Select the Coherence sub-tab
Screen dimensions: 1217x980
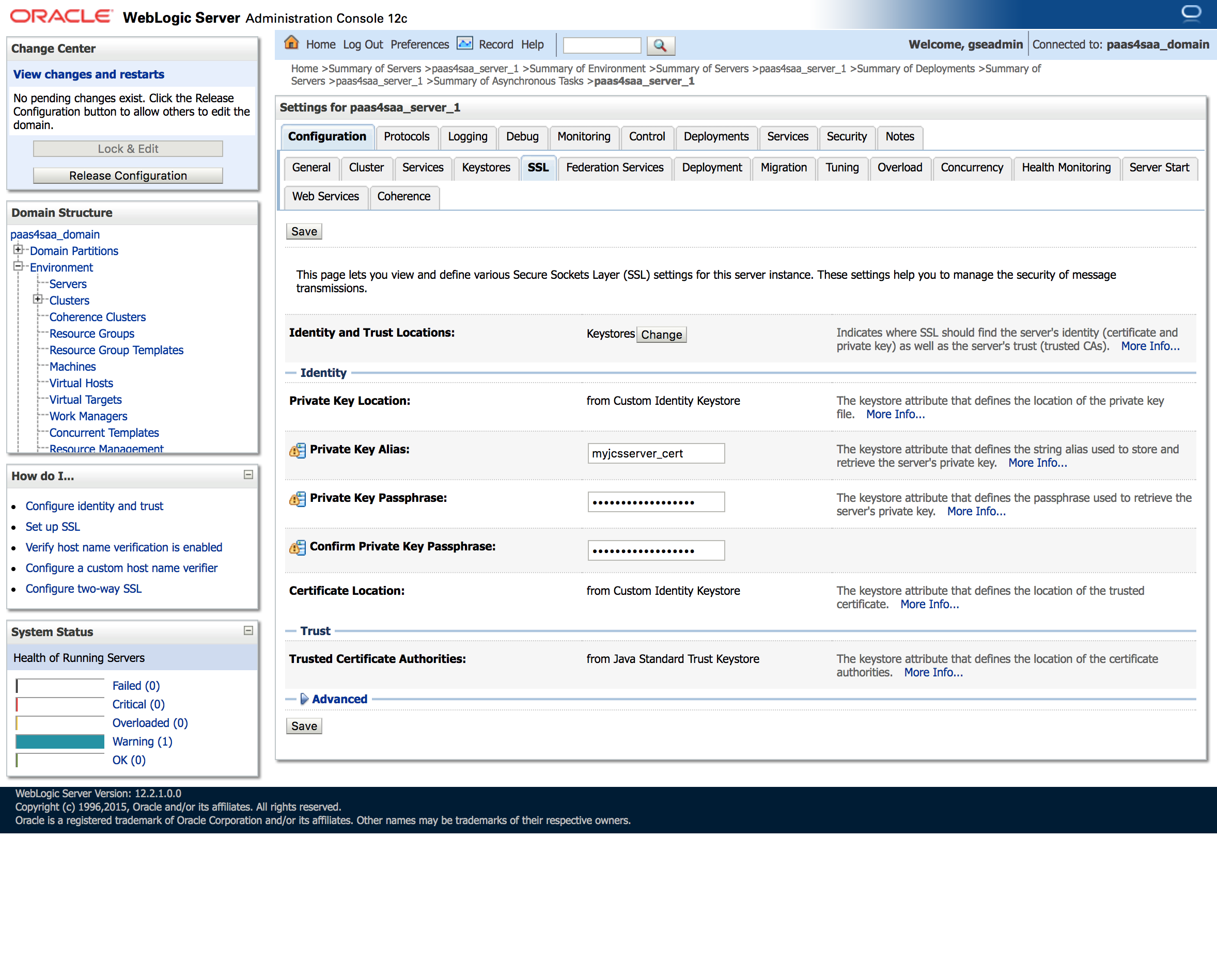pos(404,196)
